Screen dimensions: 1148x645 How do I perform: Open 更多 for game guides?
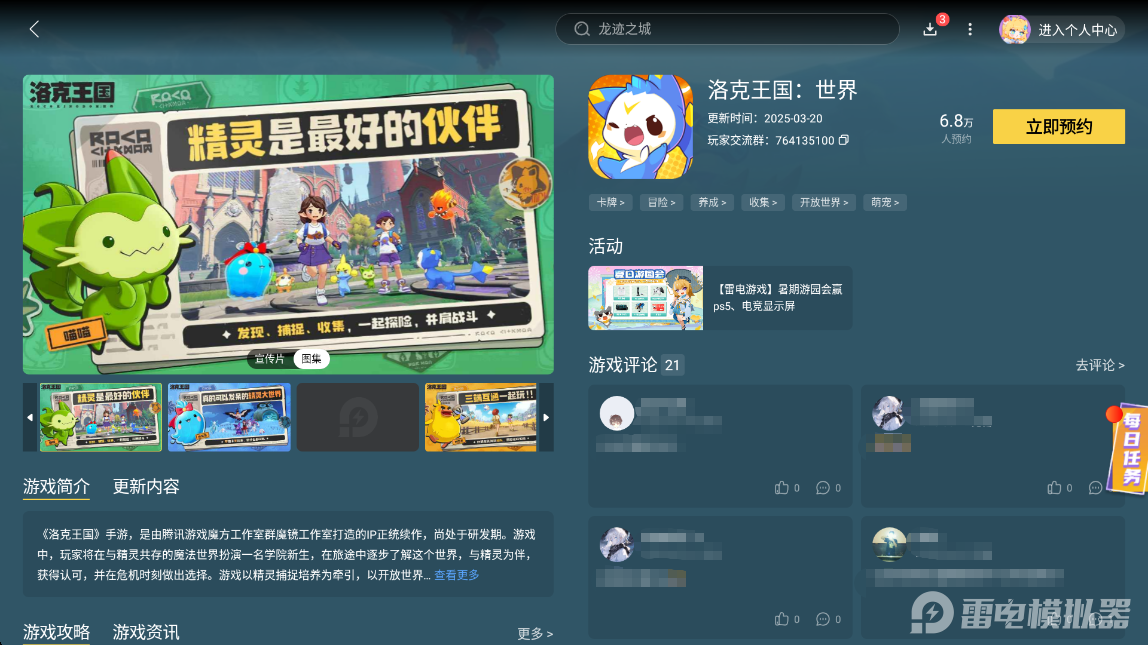tap(535, 634)
